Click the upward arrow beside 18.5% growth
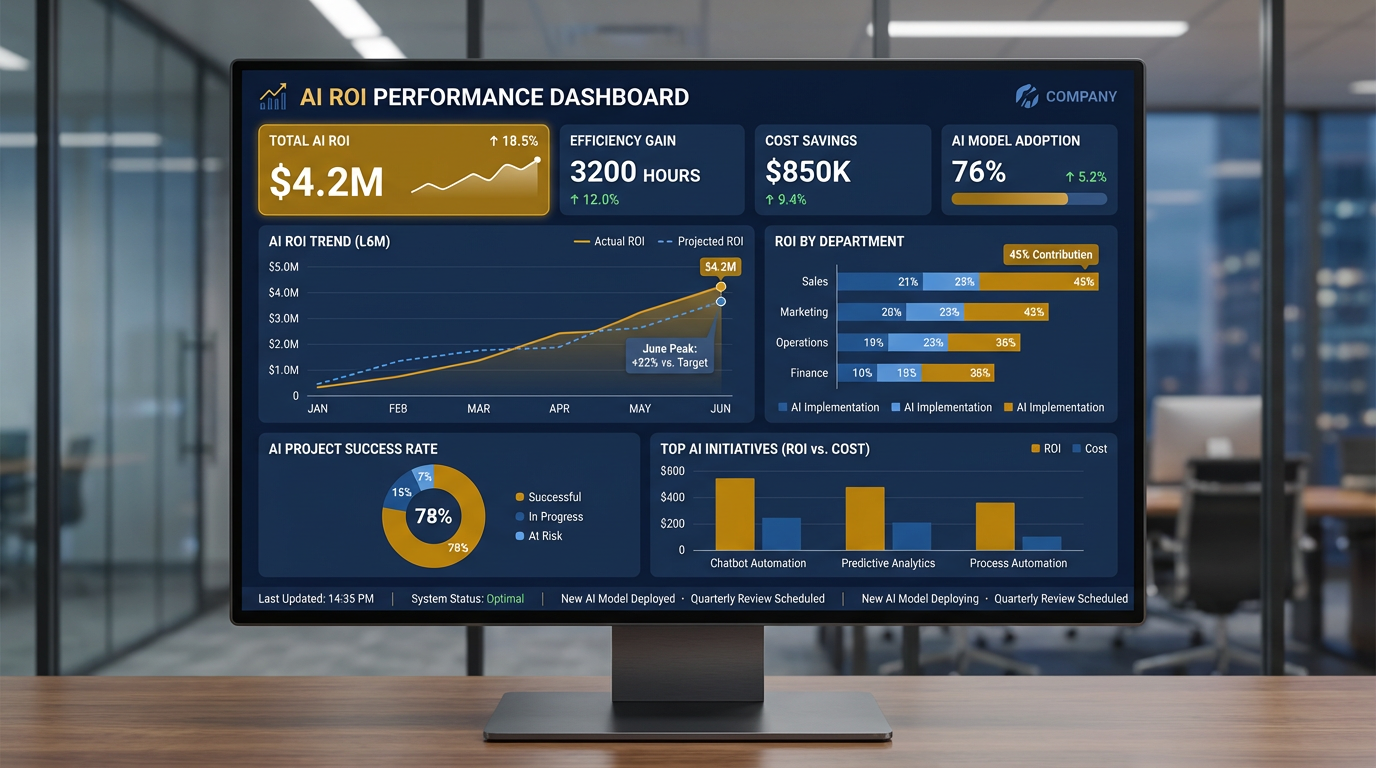The width and height of the screenshot is (1376, 768). pos(492,141)
